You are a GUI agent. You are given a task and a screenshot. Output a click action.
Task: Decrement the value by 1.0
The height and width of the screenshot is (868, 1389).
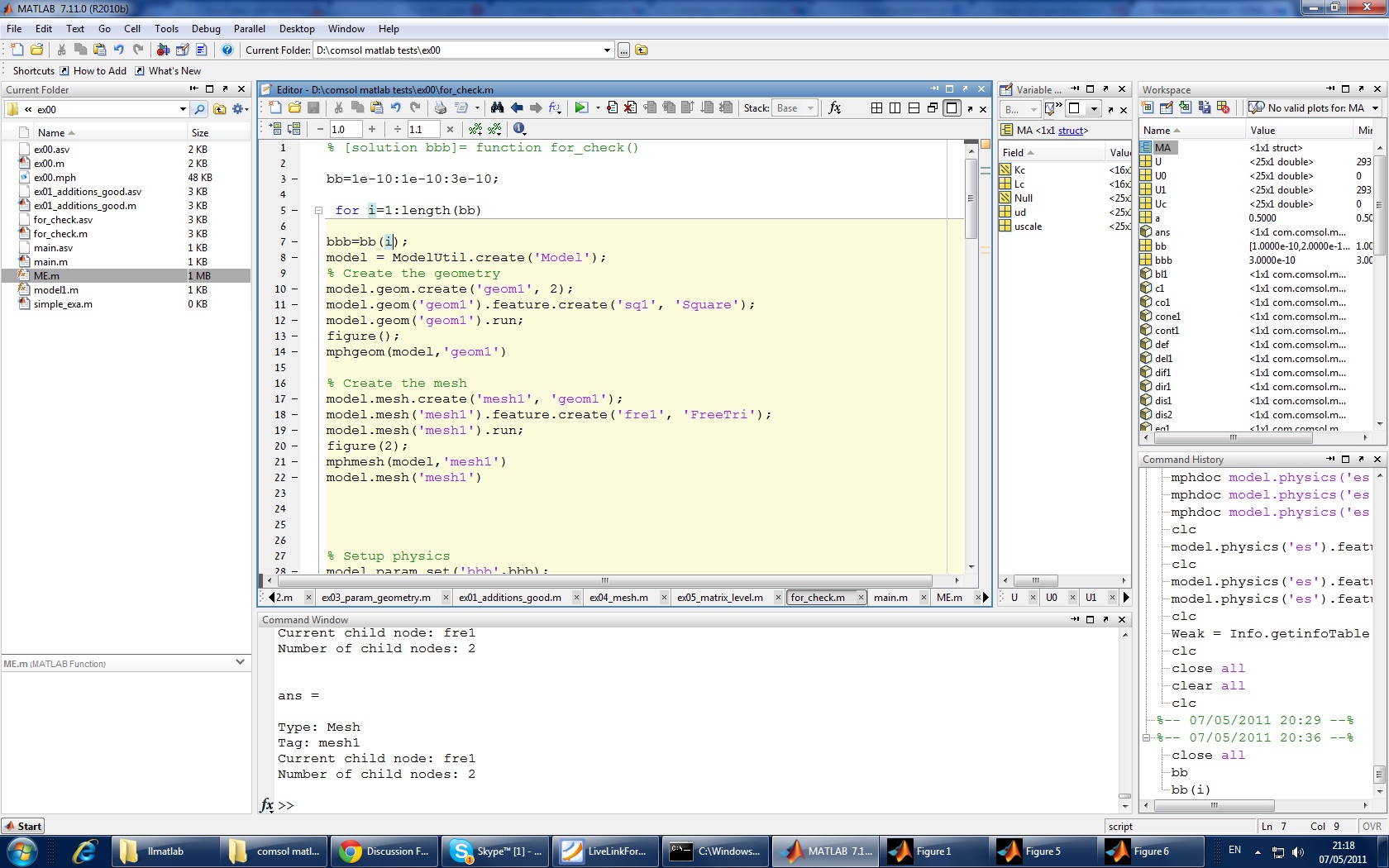(x=320, y=129)
